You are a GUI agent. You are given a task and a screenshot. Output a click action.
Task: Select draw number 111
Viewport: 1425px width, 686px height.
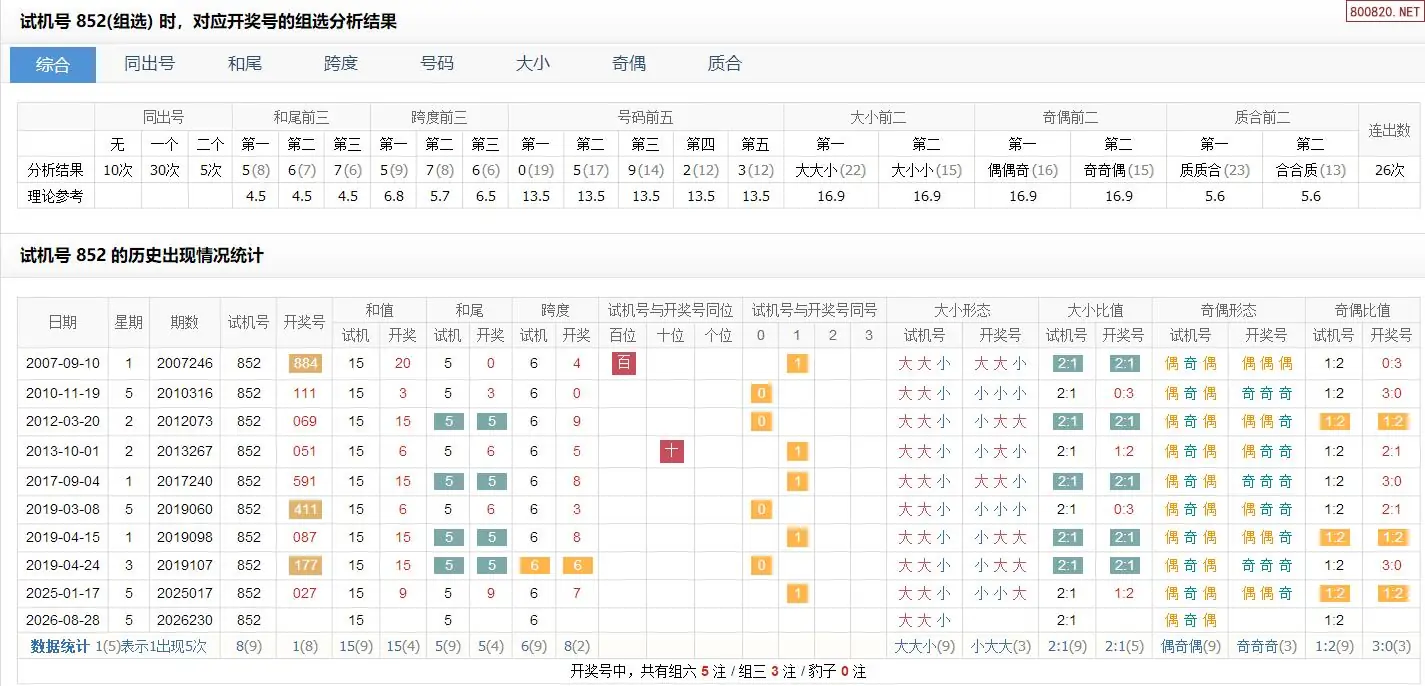point(305,393)
